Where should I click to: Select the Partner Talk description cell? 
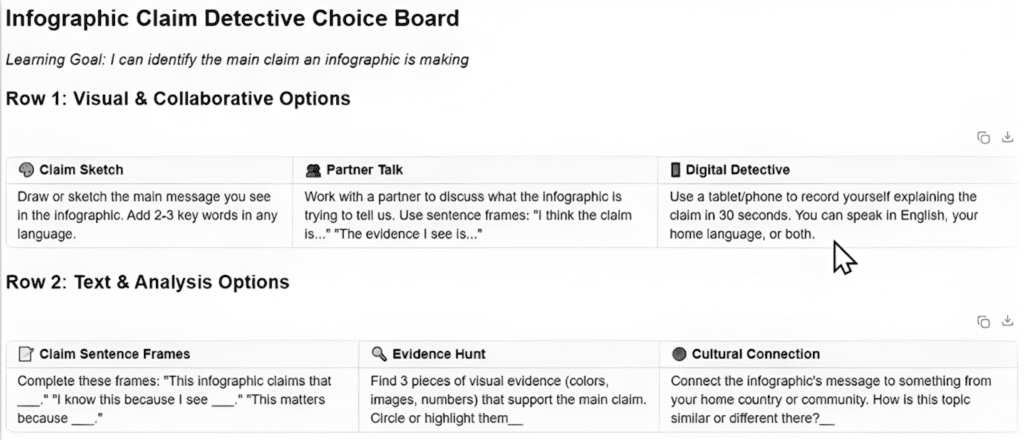[x=475, y=215]
